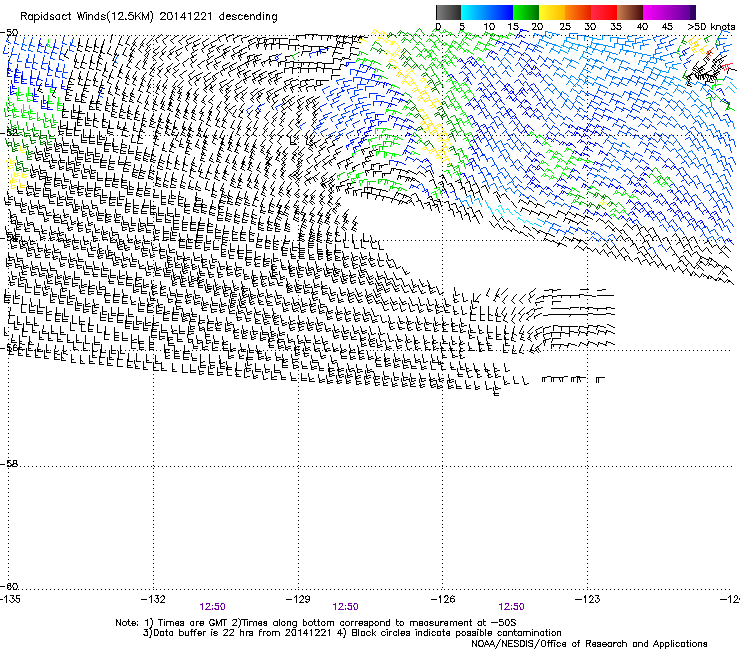
Task: Click the title 'Rapidsact Winds(12.5KM) 20141221 descending'
Action: tap(149, 17)
